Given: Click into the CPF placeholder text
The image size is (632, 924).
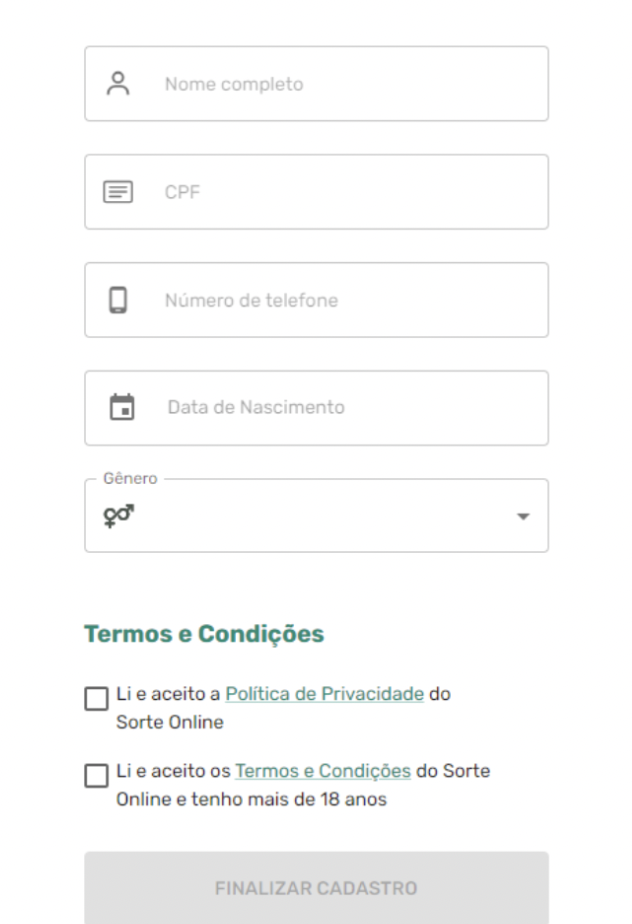Looking at the screenshot, I should 182,192.
